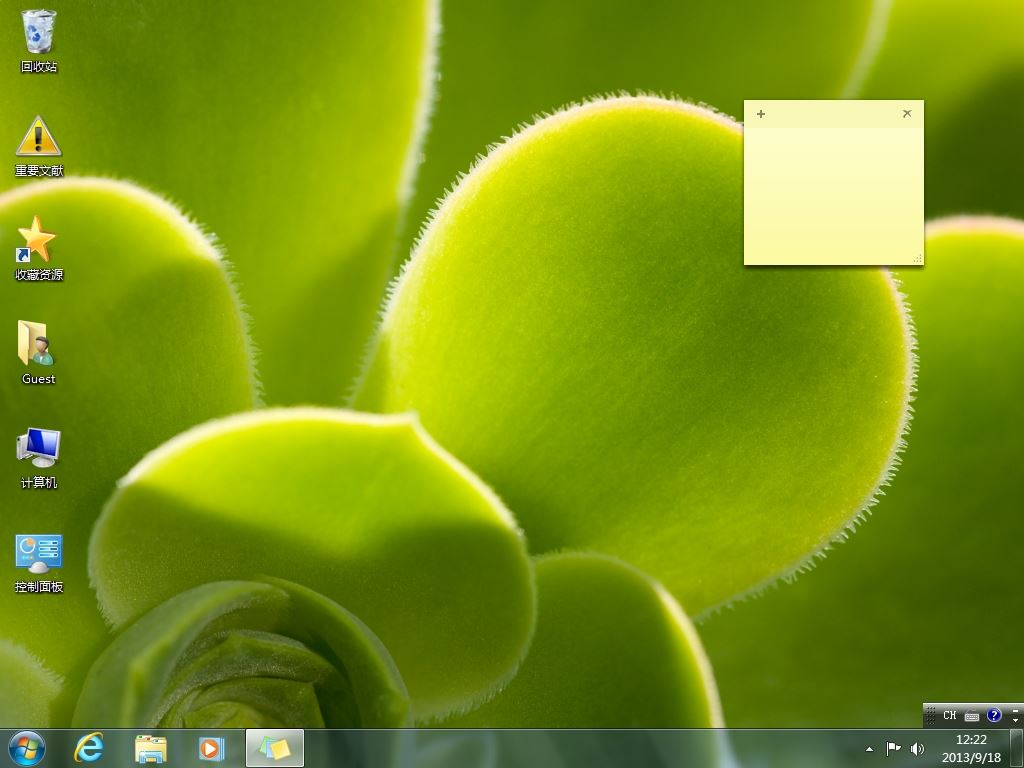Click the Show Desktop strip at taskbar end

click(x=1017, y=748)
